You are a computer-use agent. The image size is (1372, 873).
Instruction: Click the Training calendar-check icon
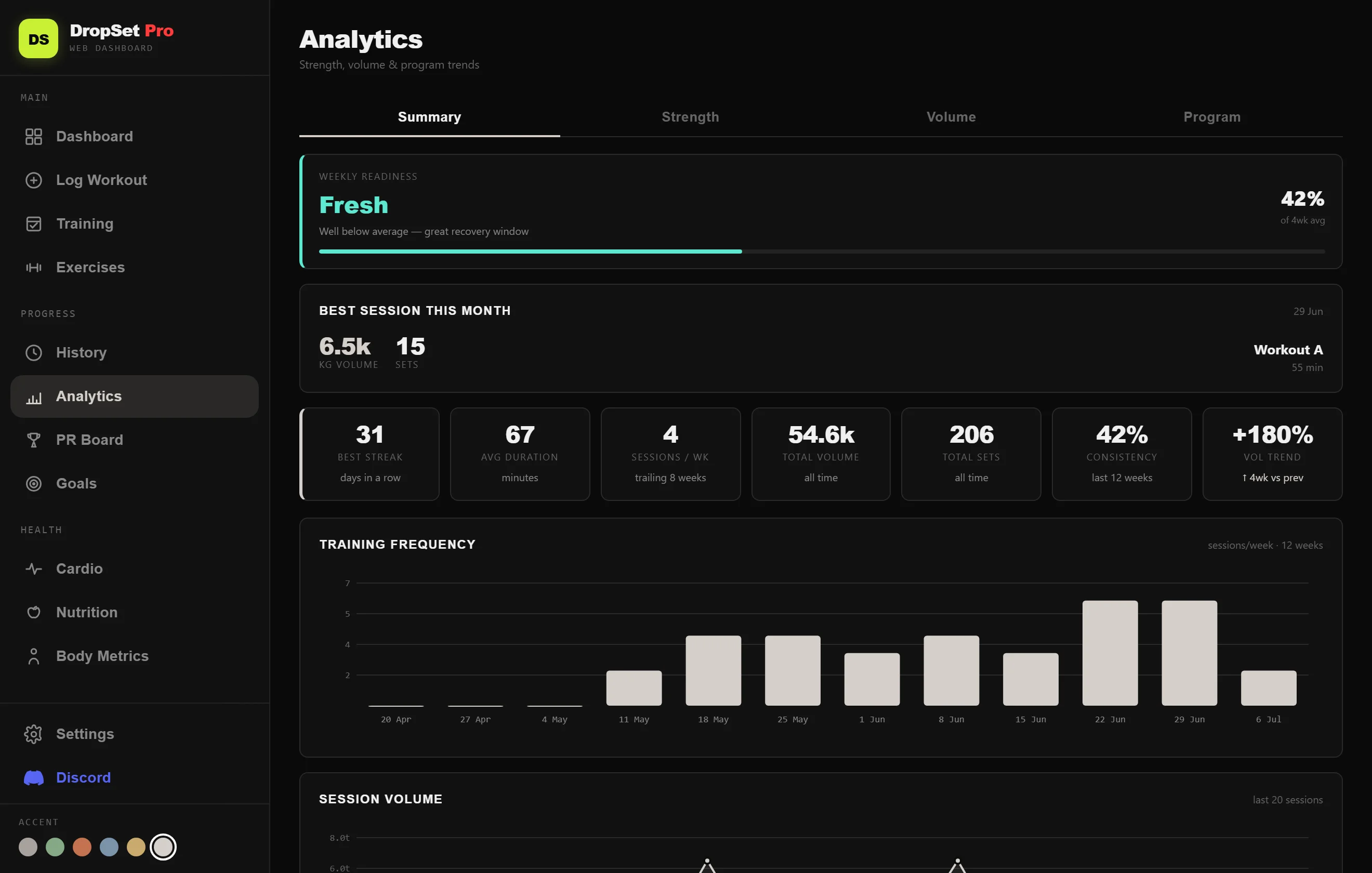click(34, 224)
